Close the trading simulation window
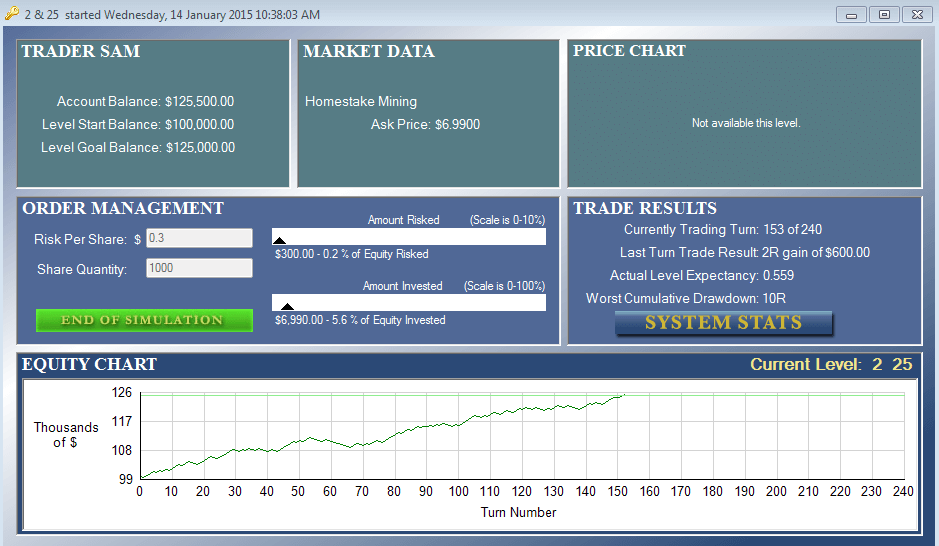939x546 pixels. (916, 15)
